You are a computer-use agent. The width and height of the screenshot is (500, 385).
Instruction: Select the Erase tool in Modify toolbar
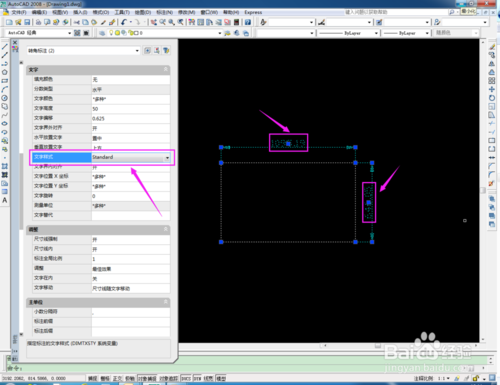492,46
